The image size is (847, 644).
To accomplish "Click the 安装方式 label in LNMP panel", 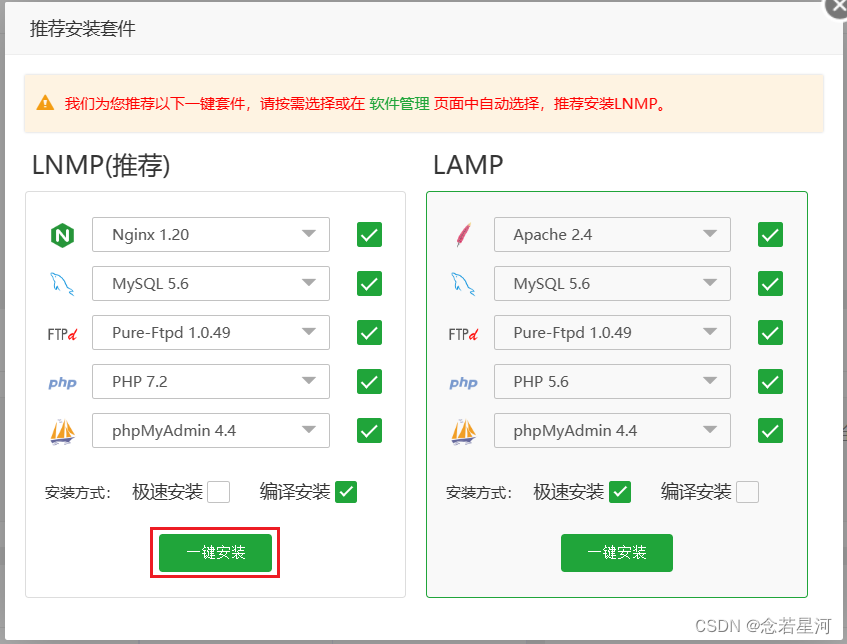I will (x=78, y=493).
